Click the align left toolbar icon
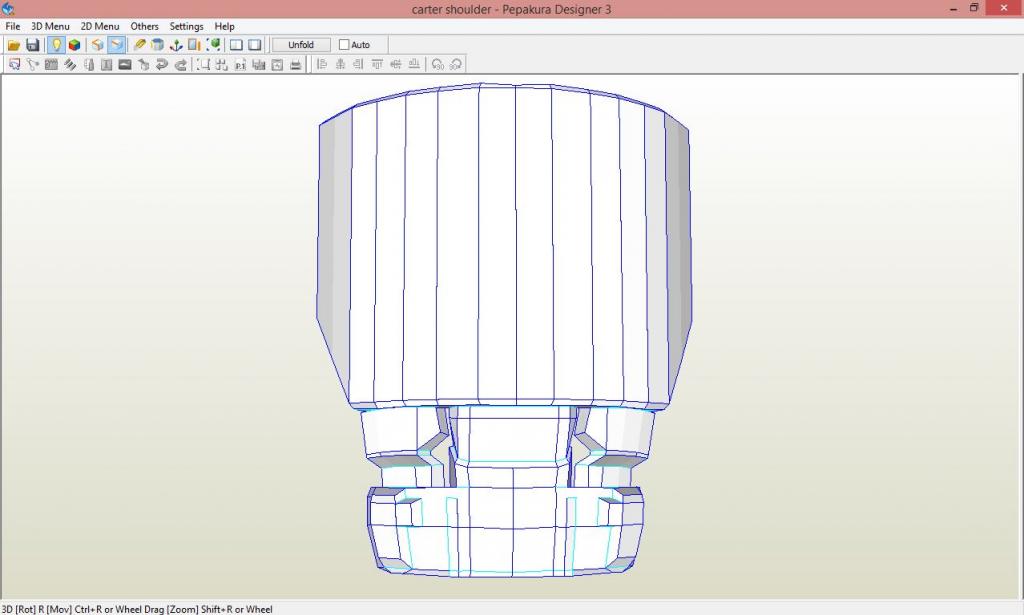Screen dimensions: 1024x615 point(321,64)
